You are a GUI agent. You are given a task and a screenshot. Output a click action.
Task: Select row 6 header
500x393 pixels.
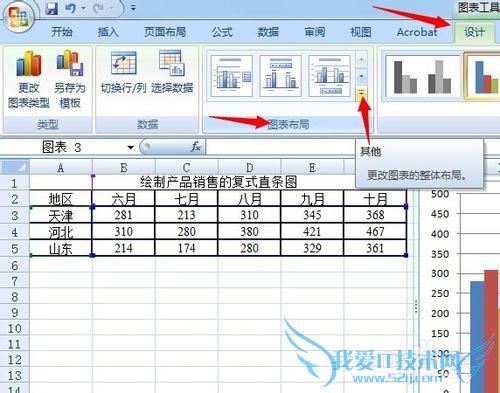(x=15, y=265)
